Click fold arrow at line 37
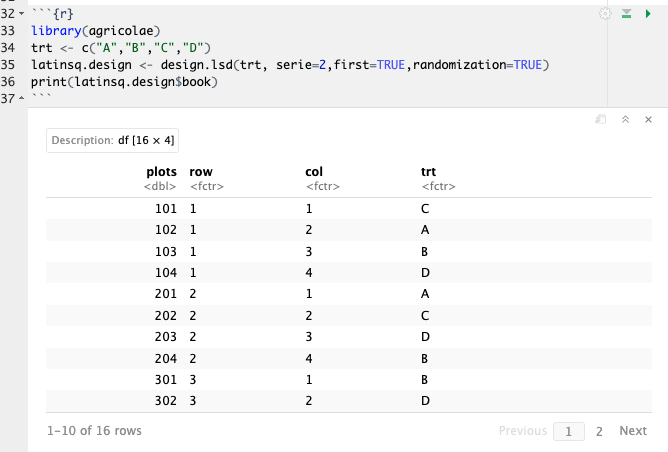Screen dimensions: 668x452 (24, 99)
